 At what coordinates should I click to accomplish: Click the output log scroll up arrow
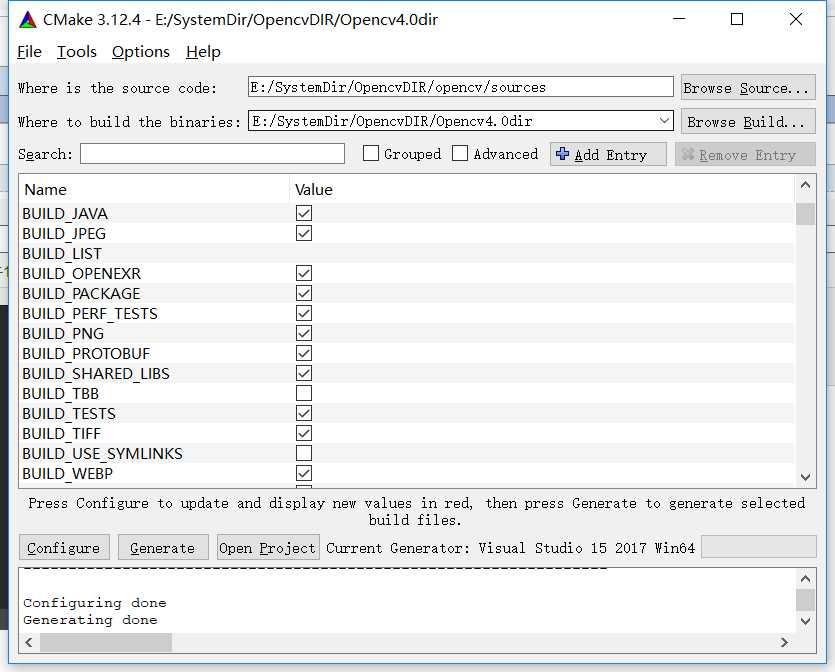tap(805, 579)
